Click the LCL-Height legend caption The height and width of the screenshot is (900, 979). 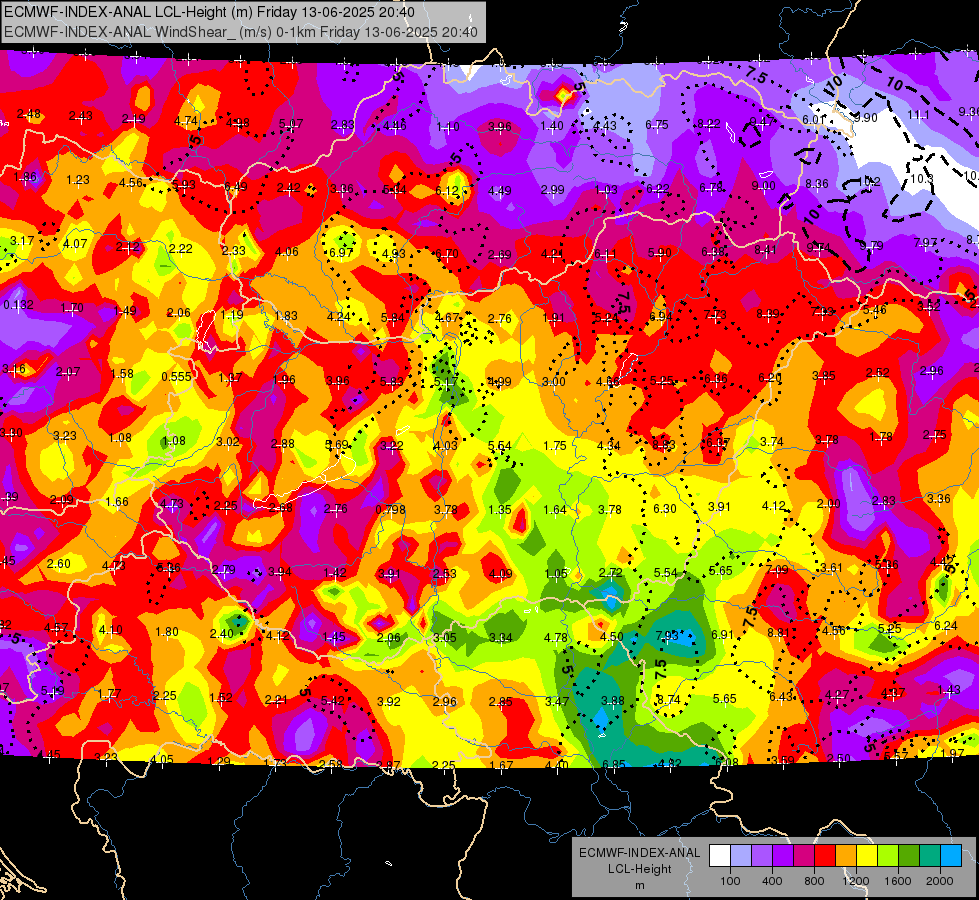[x=639, y=869]
